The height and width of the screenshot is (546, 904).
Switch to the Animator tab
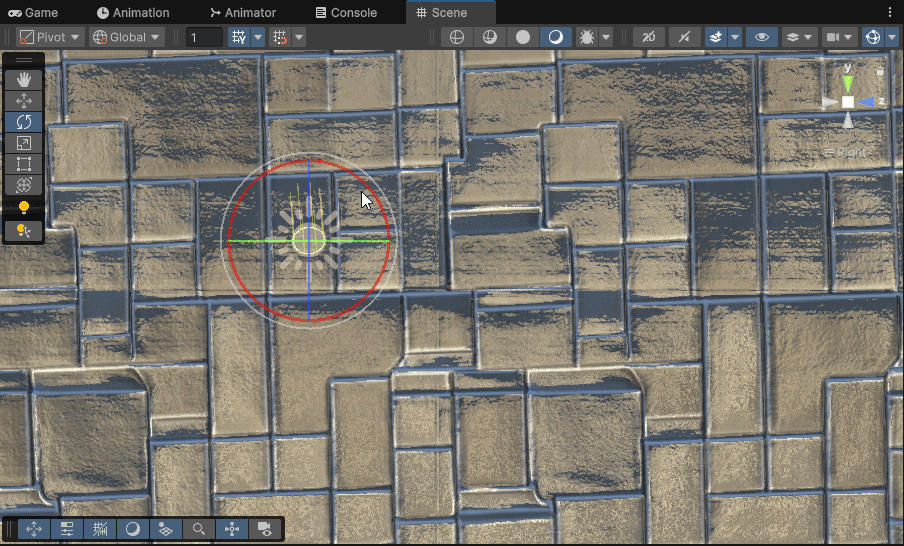(x=242, y=13)
